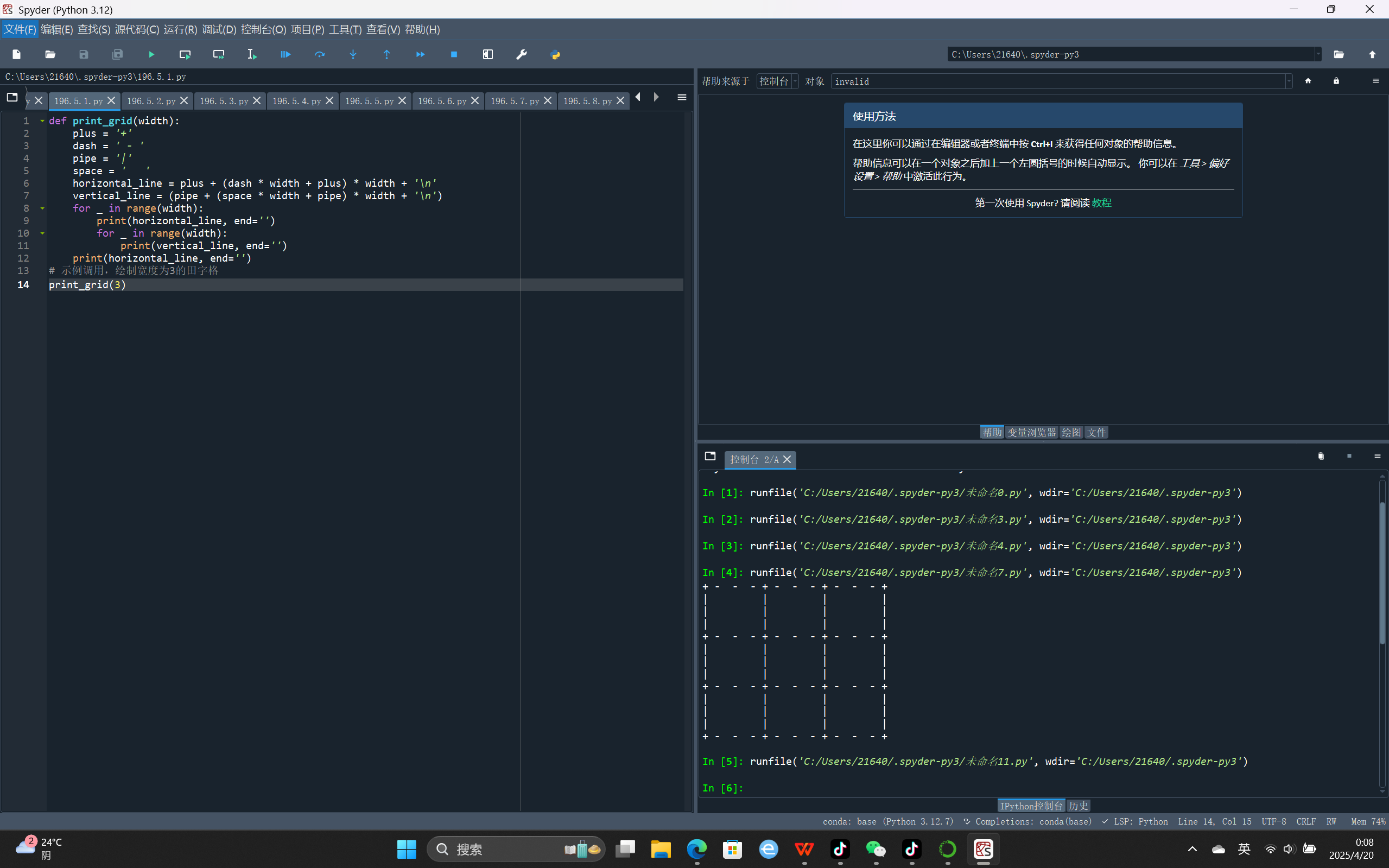The image size is (1389, 868).
Task: Collapse the for-loop fold arrow at line 8
Action: coord(42,208)
